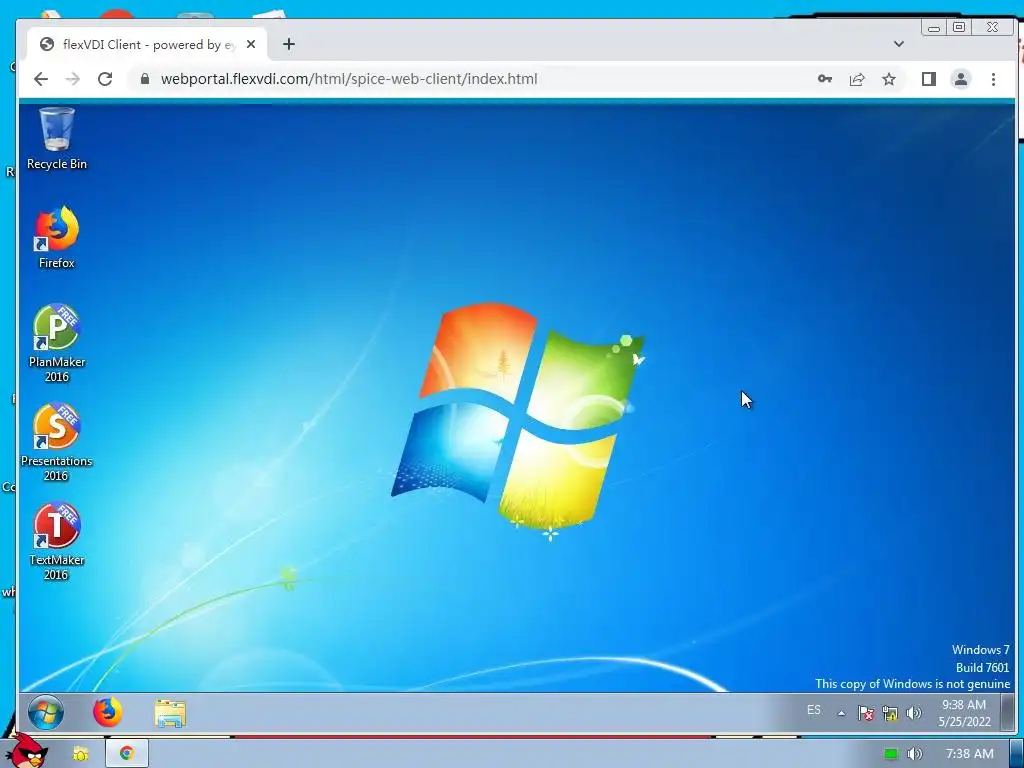Viewport: 1024px width, 768px height.
Task: Open saved passwords key icon
Action: tap(825, 79)
